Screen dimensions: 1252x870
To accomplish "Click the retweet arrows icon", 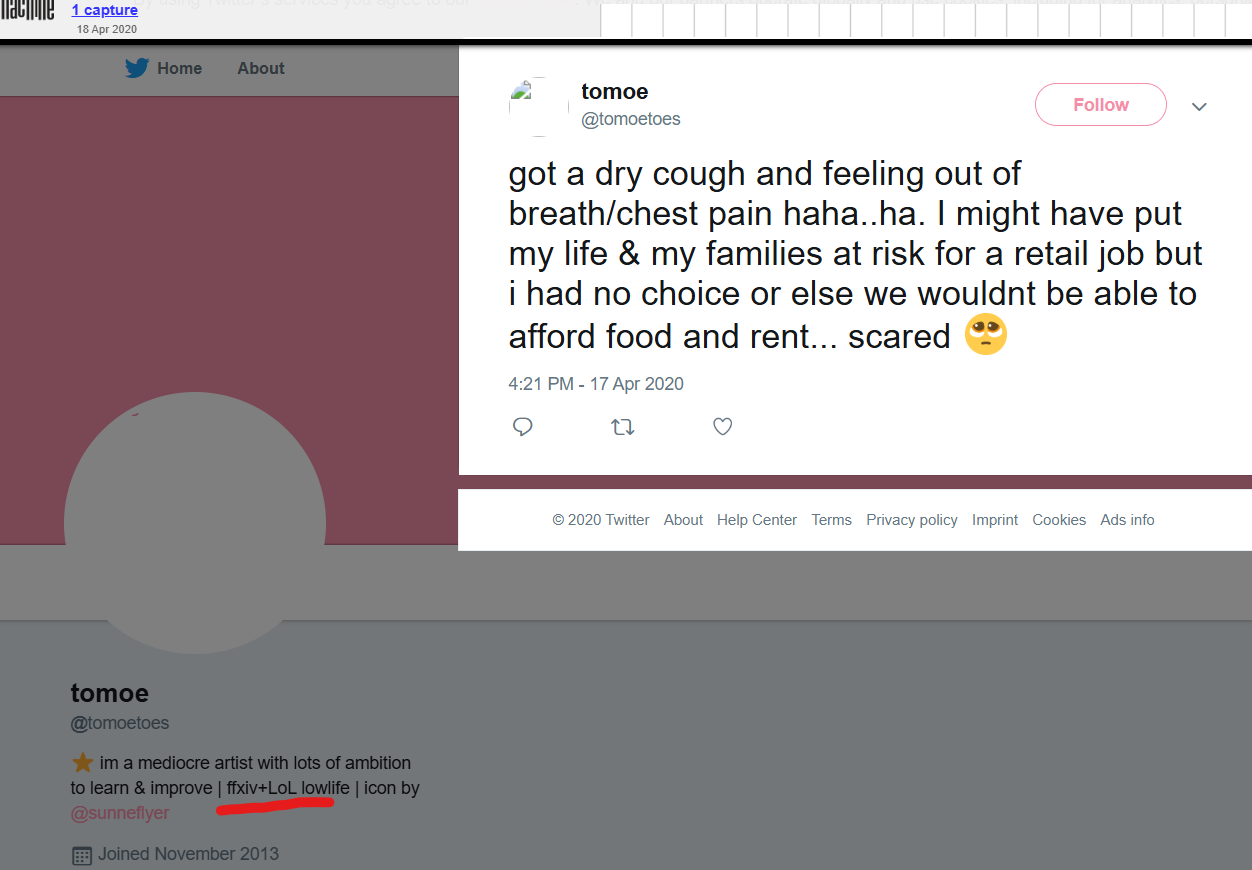I will [622, 427].
